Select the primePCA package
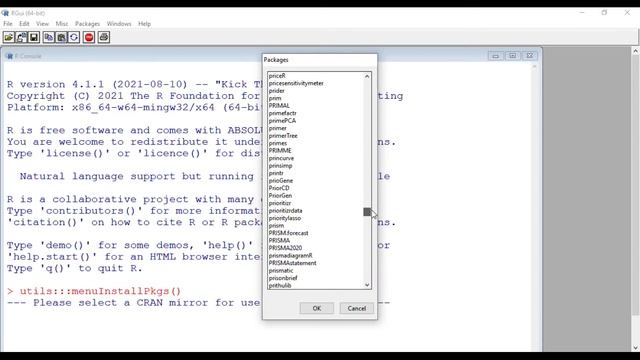The width and height of the screenshot is (640, 360). click(282, 121)
